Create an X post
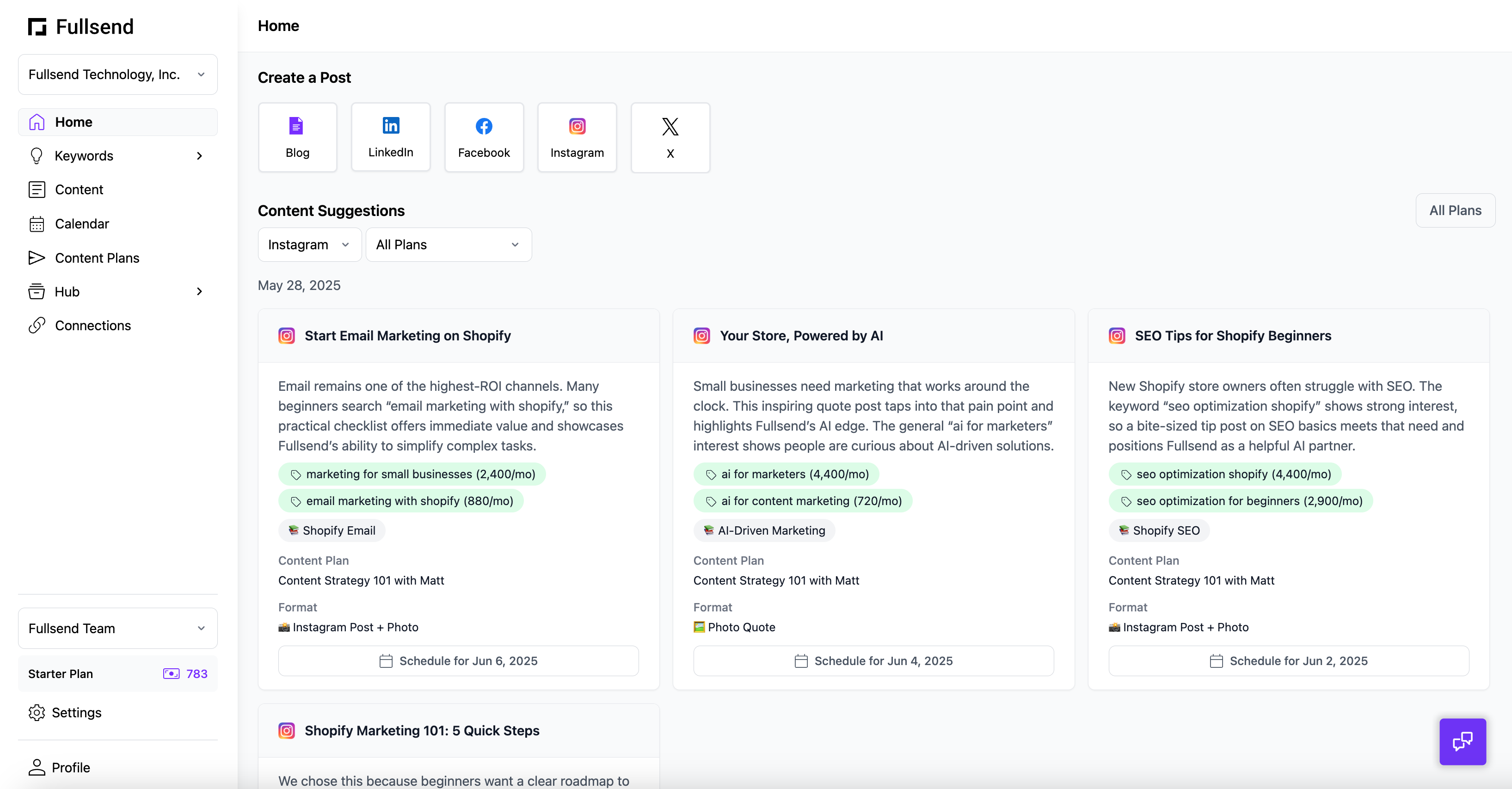 pyautogui.click(x=670, y=137)
